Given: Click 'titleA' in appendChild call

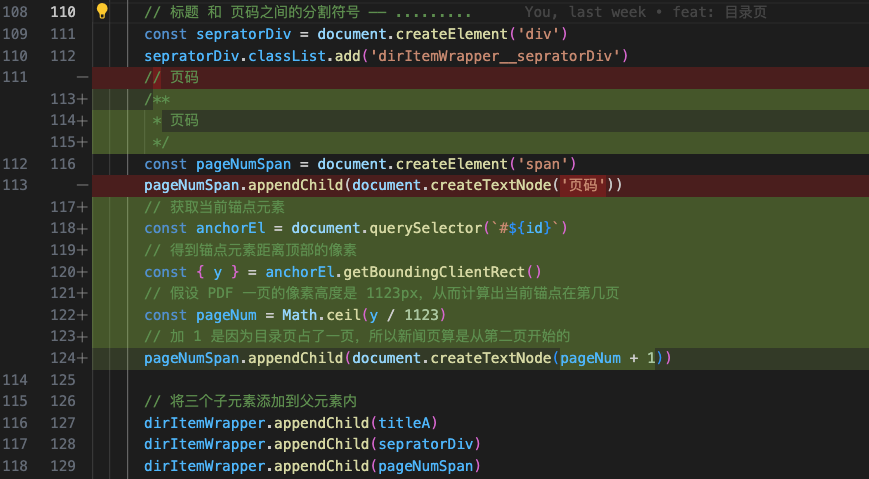Looking at the screenshot, I should pyautogui.click(x=404, y=423).
